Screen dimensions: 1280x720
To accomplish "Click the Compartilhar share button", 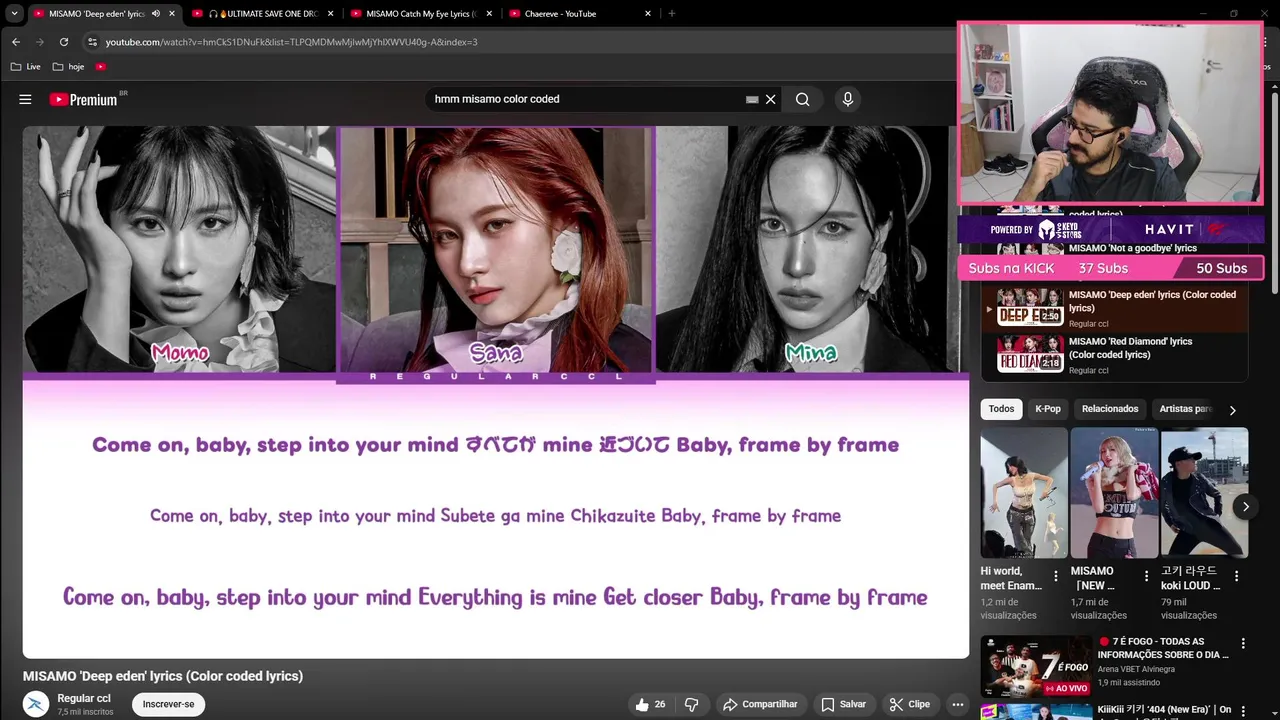I will click(760, 704).
